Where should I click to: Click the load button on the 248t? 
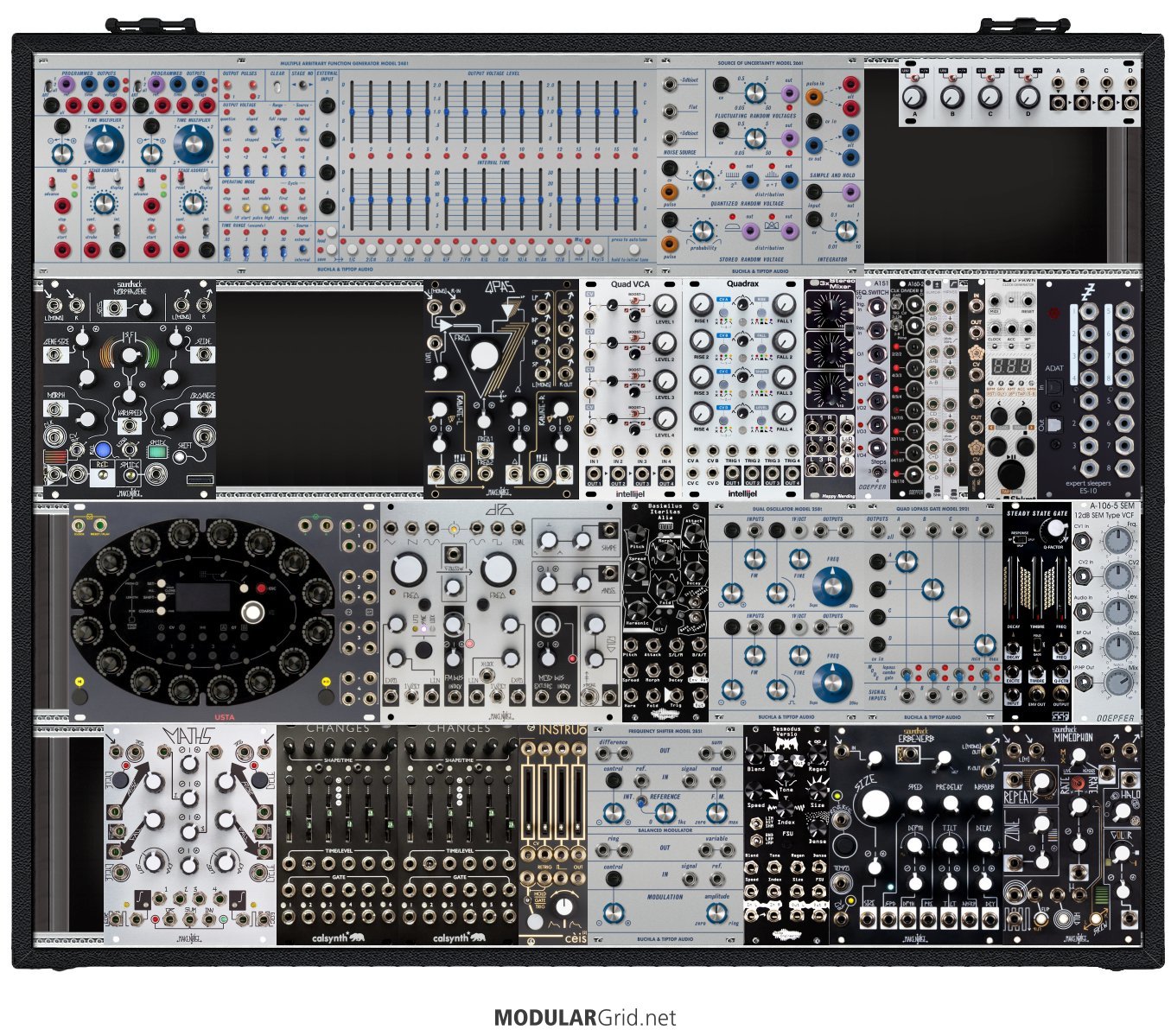(x=330, y=233)
